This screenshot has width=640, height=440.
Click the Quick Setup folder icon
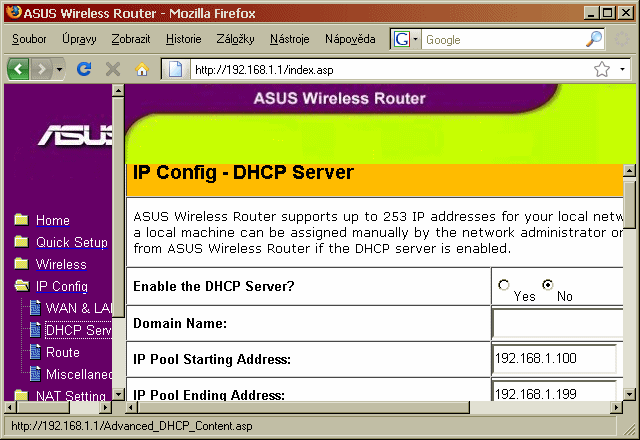coord(21,242)
